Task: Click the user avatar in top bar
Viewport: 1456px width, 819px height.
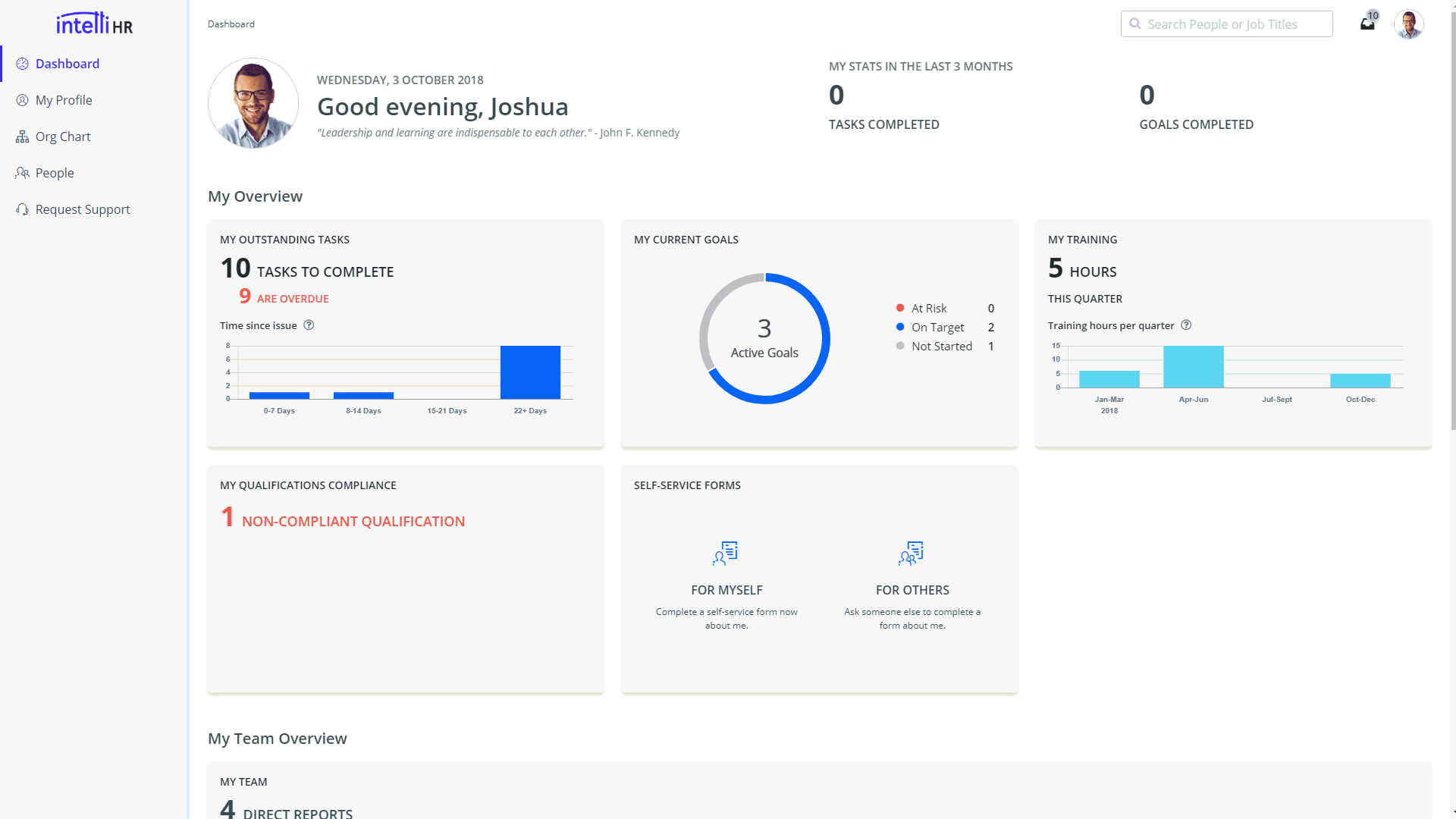Action: click(x=1408, y=24)
